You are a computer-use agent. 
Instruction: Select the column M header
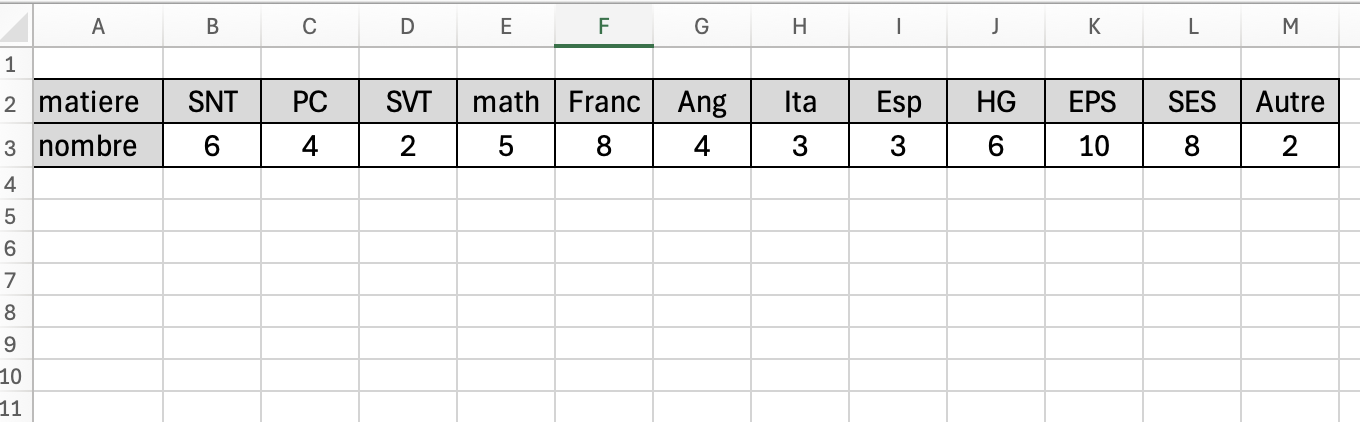click(x=1290, y=27)
